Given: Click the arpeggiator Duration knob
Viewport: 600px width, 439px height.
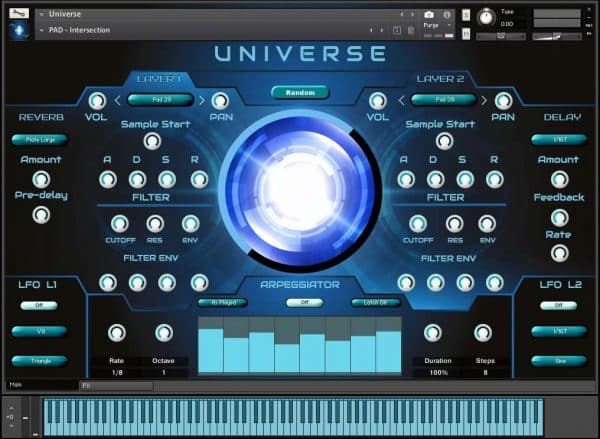Looking at the screenshot, I should point(433,333).
